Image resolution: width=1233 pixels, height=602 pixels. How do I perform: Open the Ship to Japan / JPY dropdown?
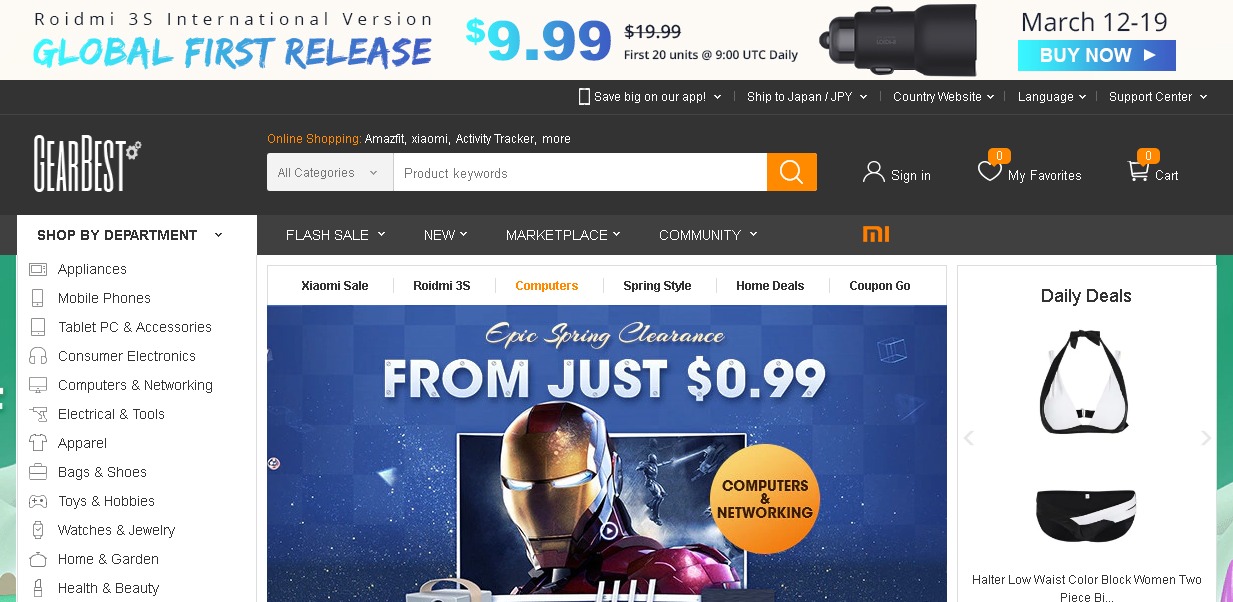click(x=807, y=97)
